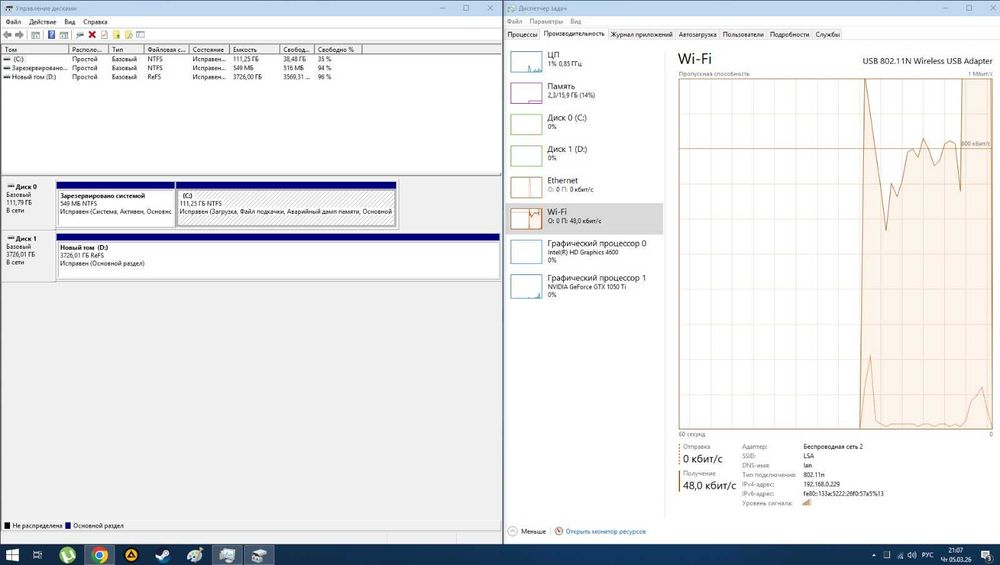Open the Windows Start menu
Image resolution: width=1000 pixels, height=565 pixels.
pos(12,555)
